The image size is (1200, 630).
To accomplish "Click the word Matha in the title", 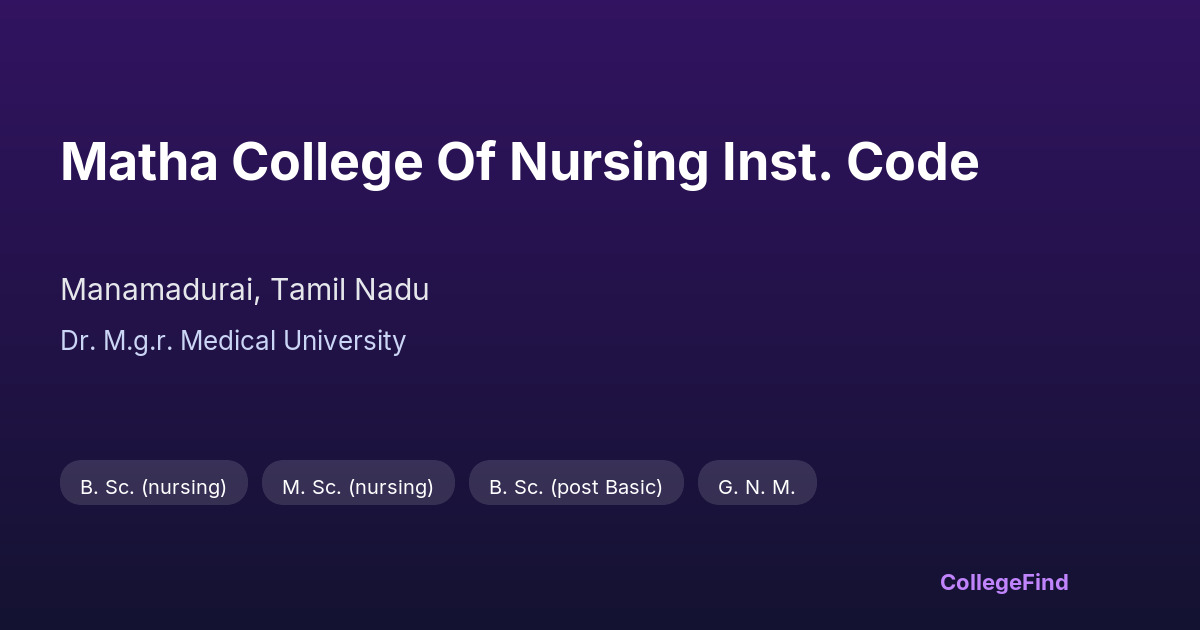I will 138,162.
